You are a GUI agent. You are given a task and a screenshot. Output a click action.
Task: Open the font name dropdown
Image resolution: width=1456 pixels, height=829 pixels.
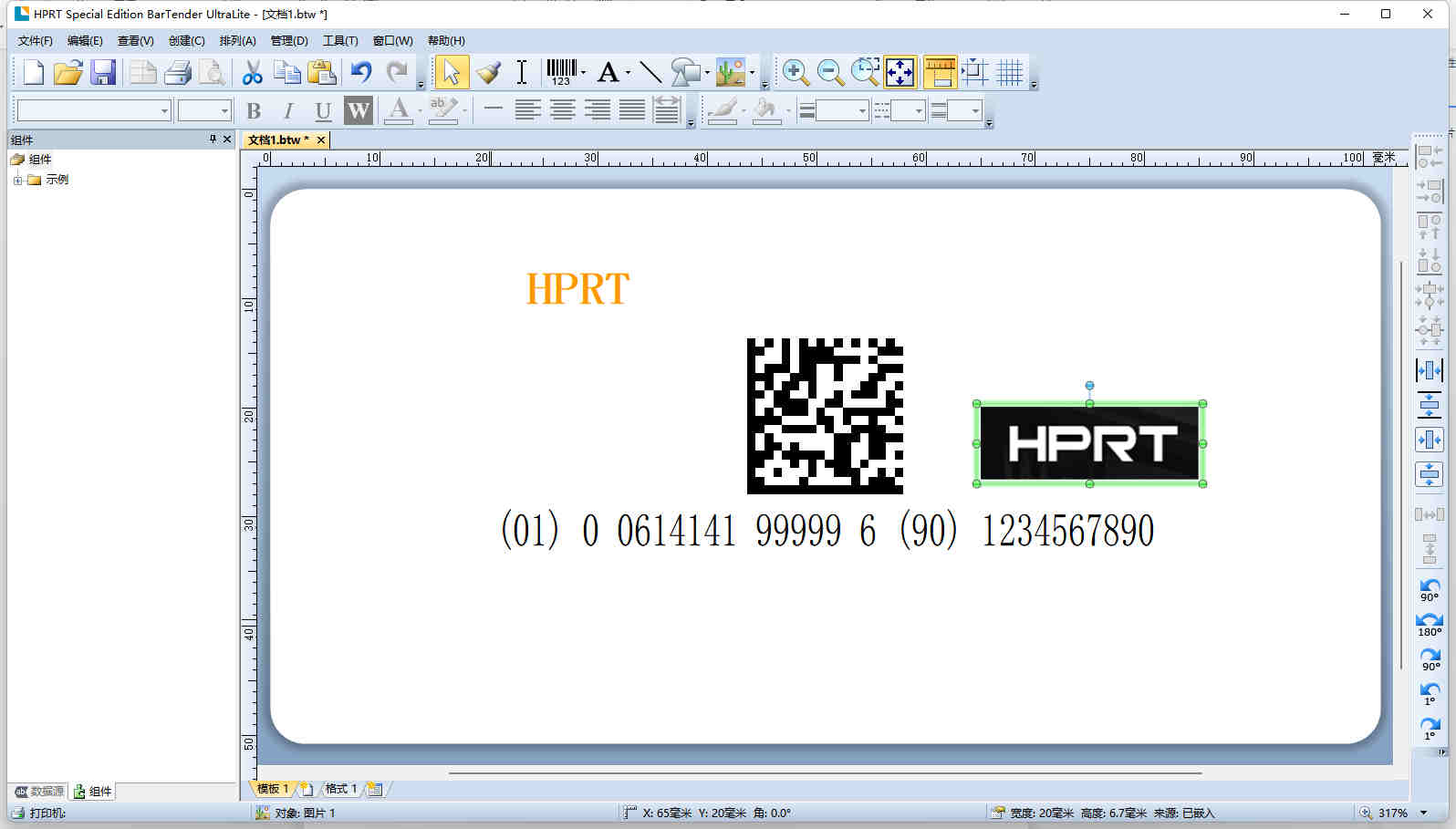(x=164, y=110)
